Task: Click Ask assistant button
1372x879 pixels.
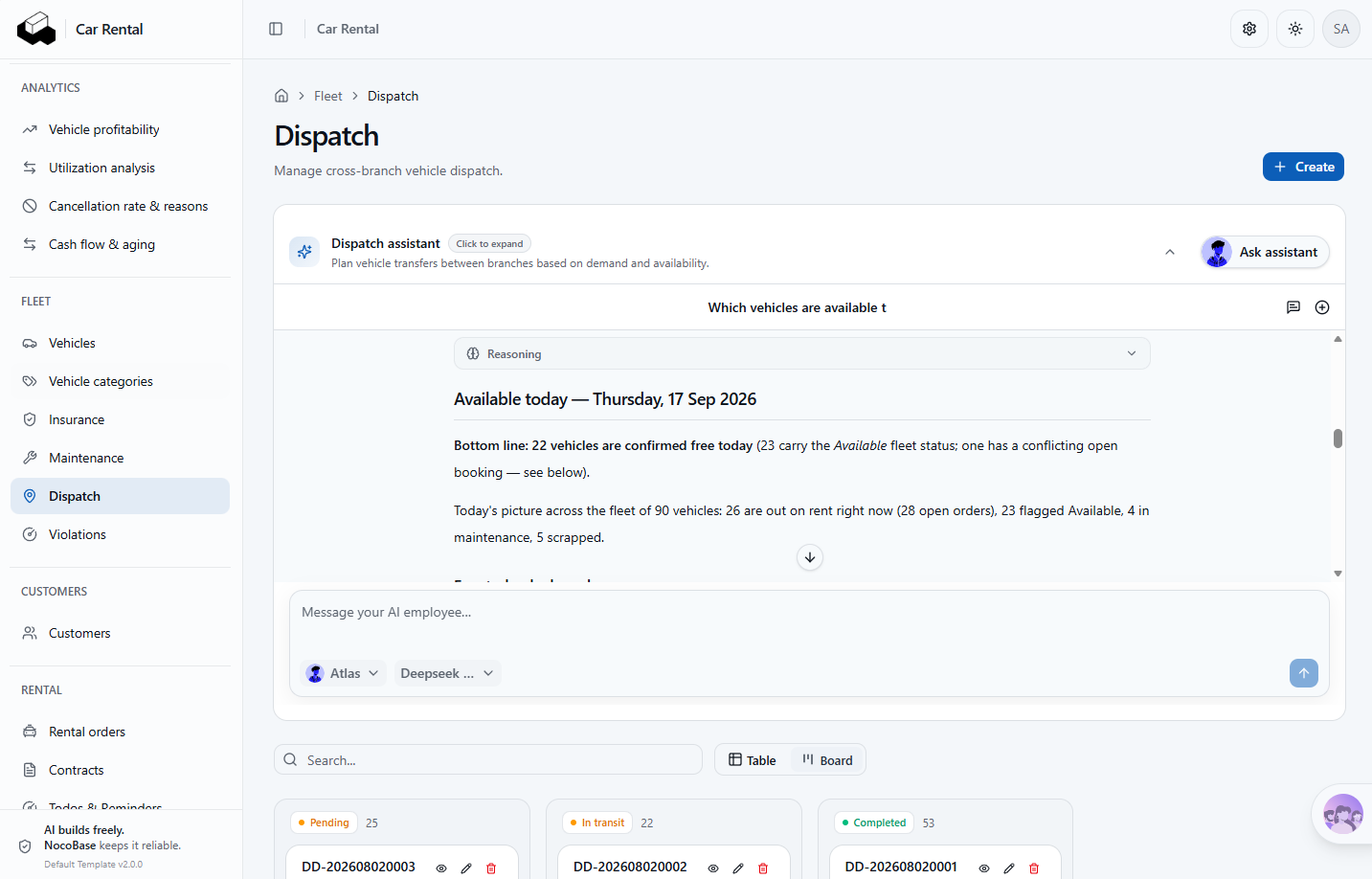Action: (x=1265, y=252)
